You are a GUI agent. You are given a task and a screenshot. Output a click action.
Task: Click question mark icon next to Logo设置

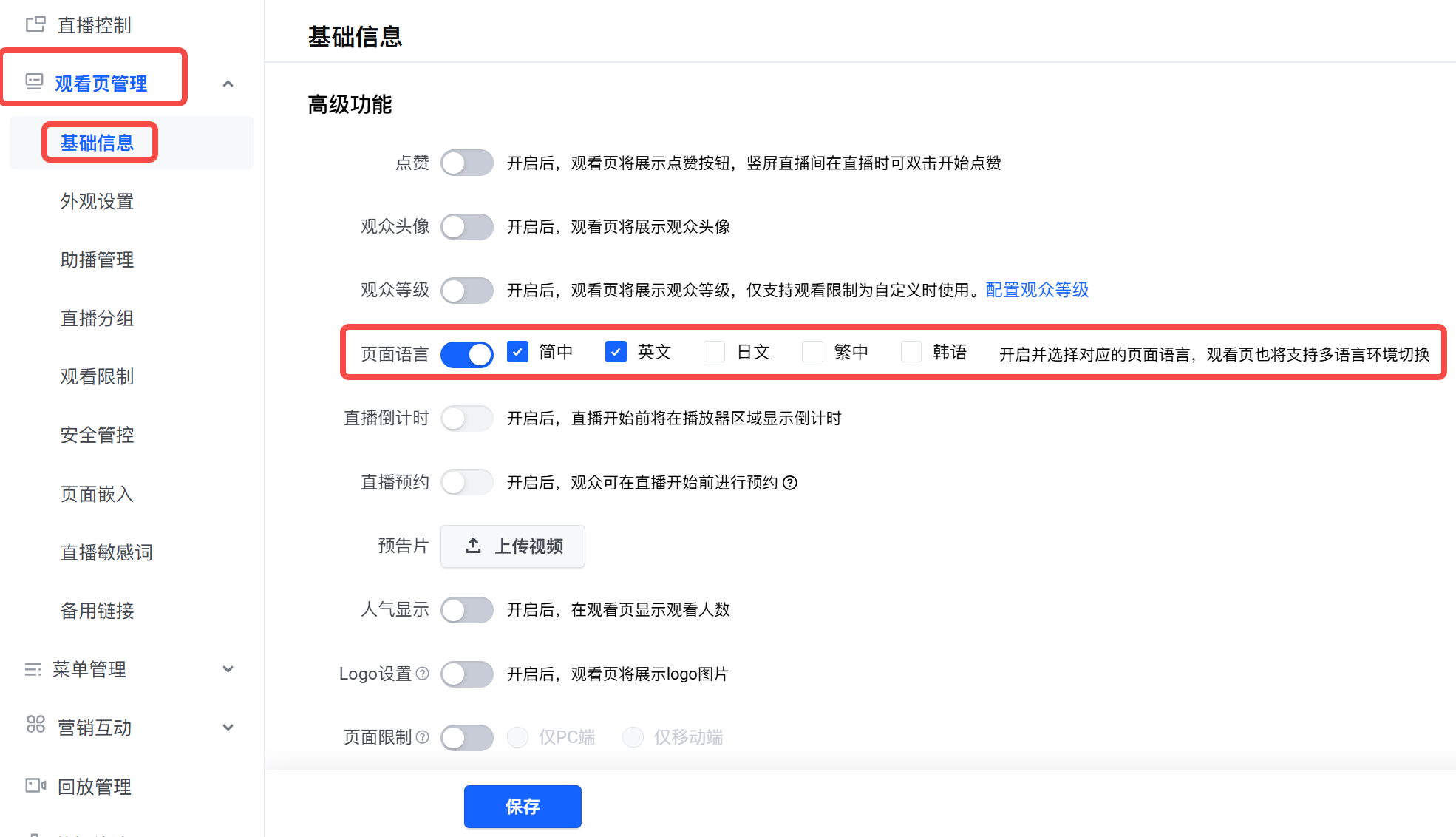(423, 674)
